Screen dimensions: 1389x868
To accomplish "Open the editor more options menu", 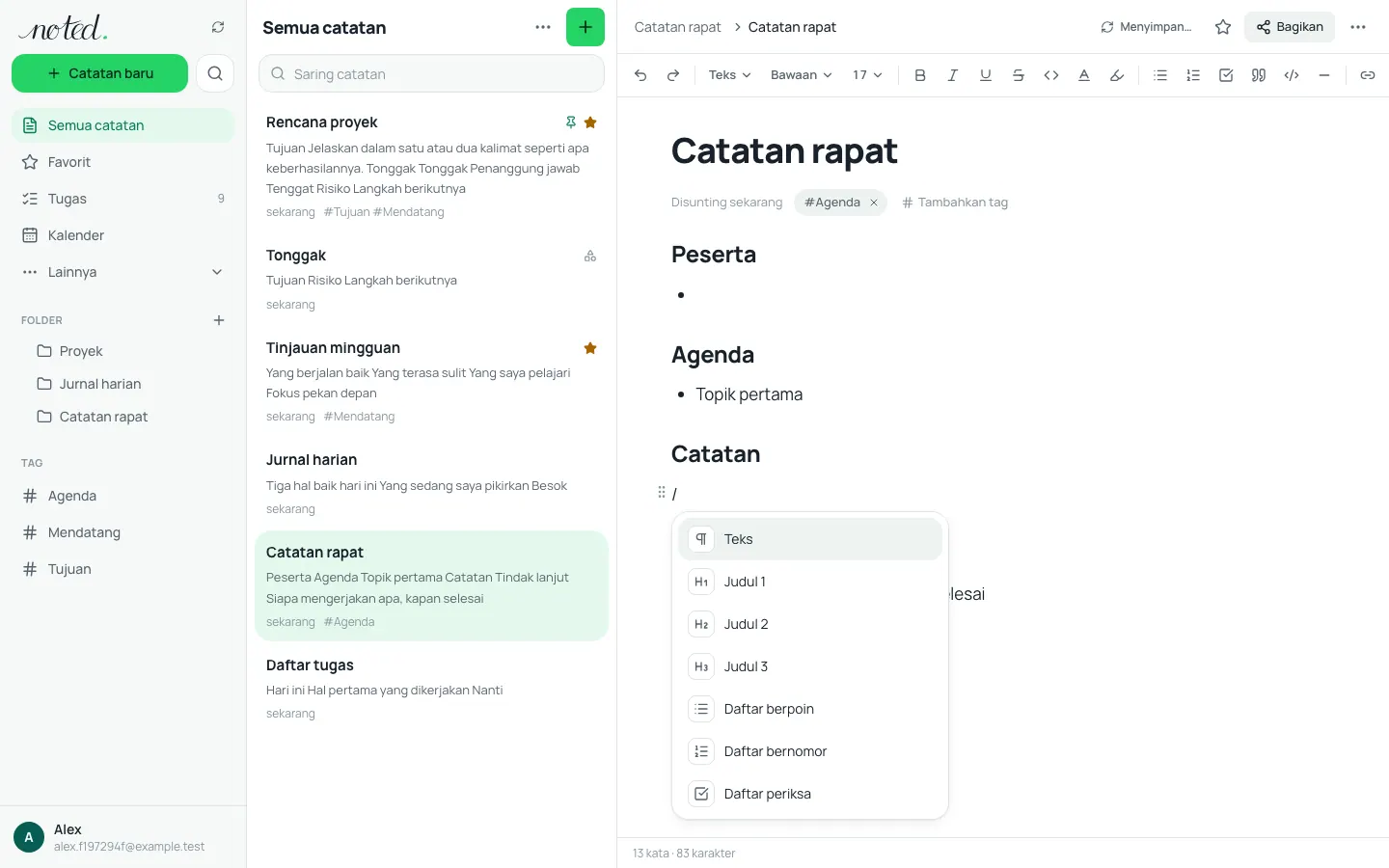I will click(x=1358, y=27).
